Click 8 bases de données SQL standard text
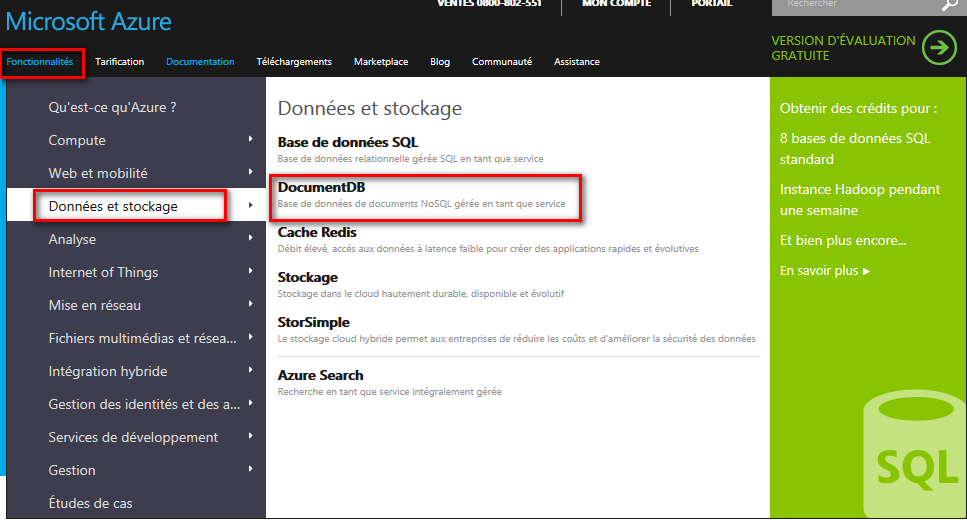The image size is (967, 520). tap(855, 149)
